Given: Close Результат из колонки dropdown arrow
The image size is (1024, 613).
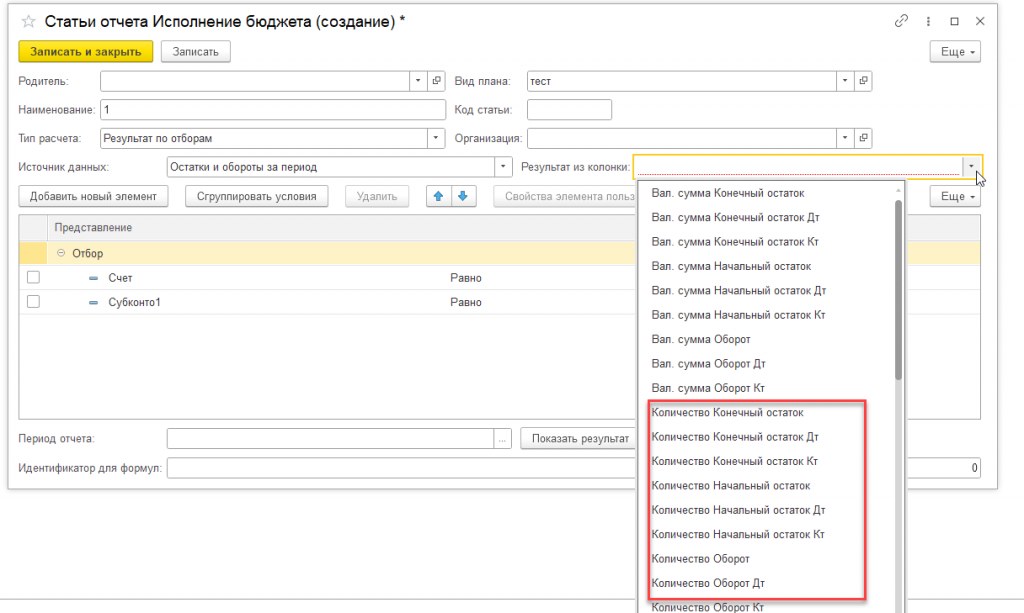Looking at the screenshot, I should 971,166.
